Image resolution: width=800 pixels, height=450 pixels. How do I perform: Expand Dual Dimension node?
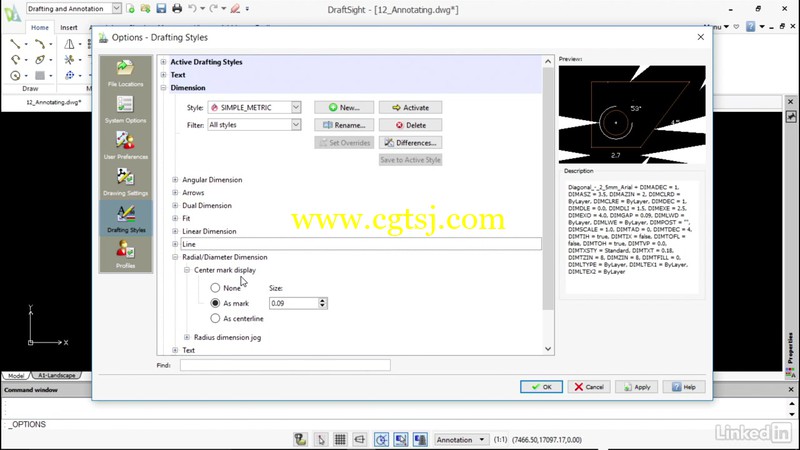[x=175, y=205]
